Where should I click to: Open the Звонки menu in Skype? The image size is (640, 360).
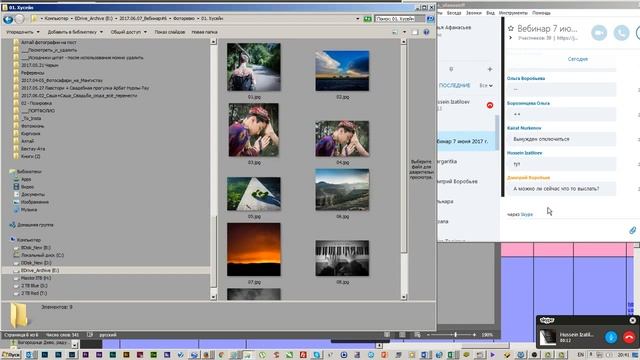pyautogui.click(x=473, y=13)
